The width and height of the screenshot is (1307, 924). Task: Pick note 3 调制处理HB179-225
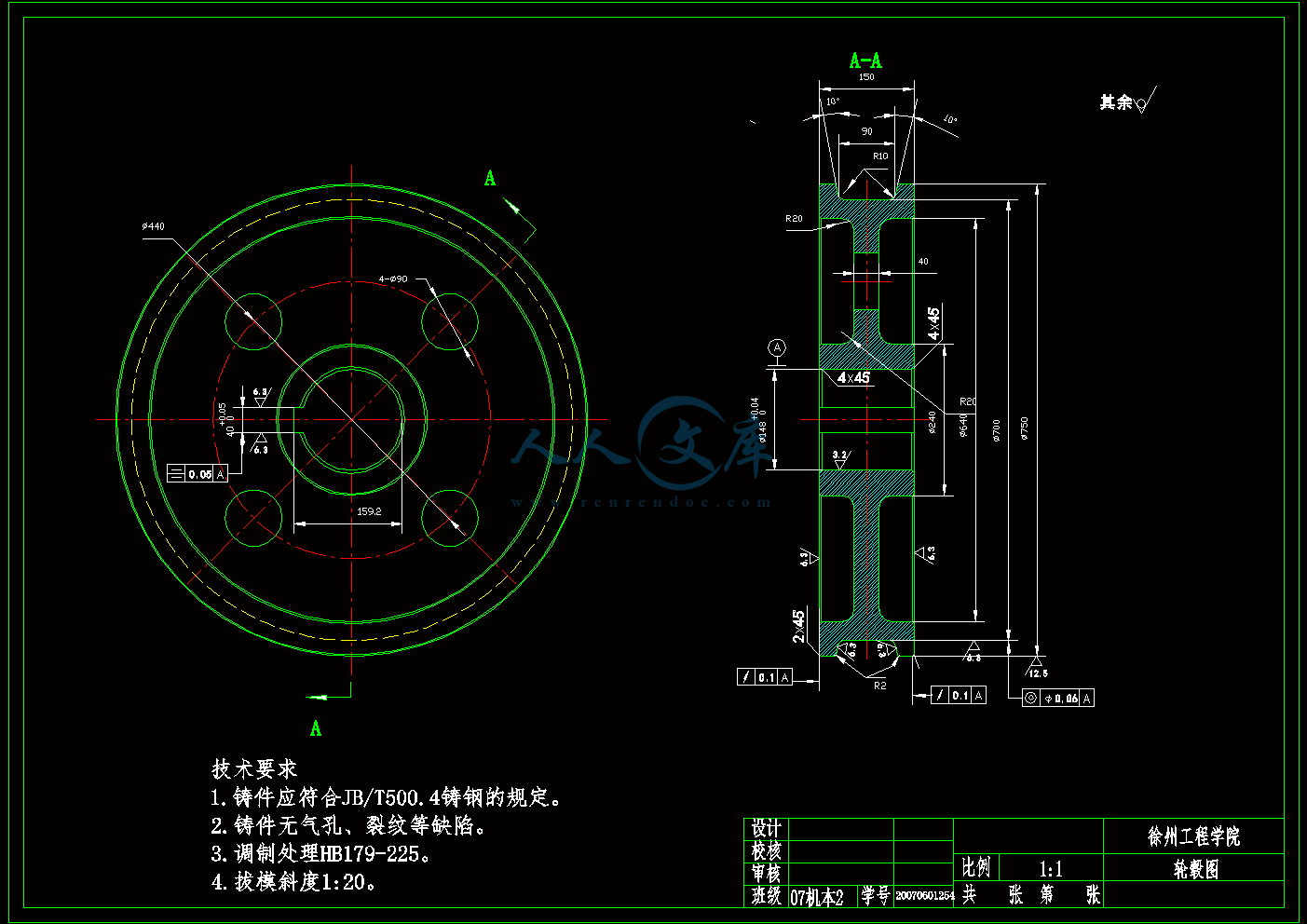[x=321, y=854]
